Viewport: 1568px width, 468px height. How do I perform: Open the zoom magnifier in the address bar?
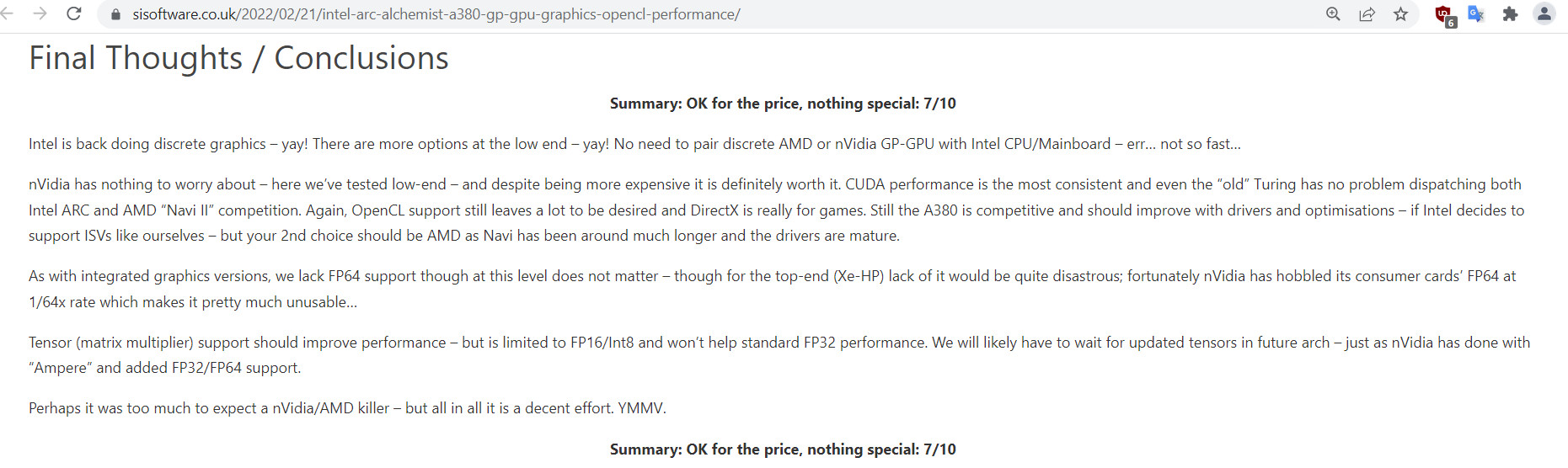point(1333,14)
